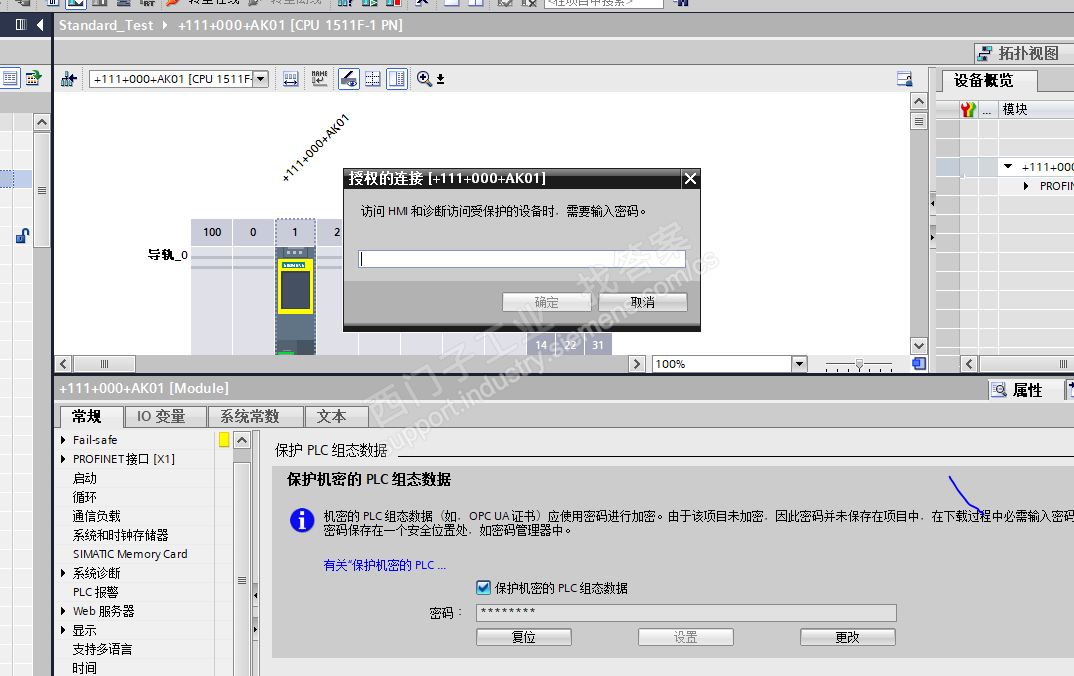Open the 拓扑视图 topology view tab

point(1024,53)
